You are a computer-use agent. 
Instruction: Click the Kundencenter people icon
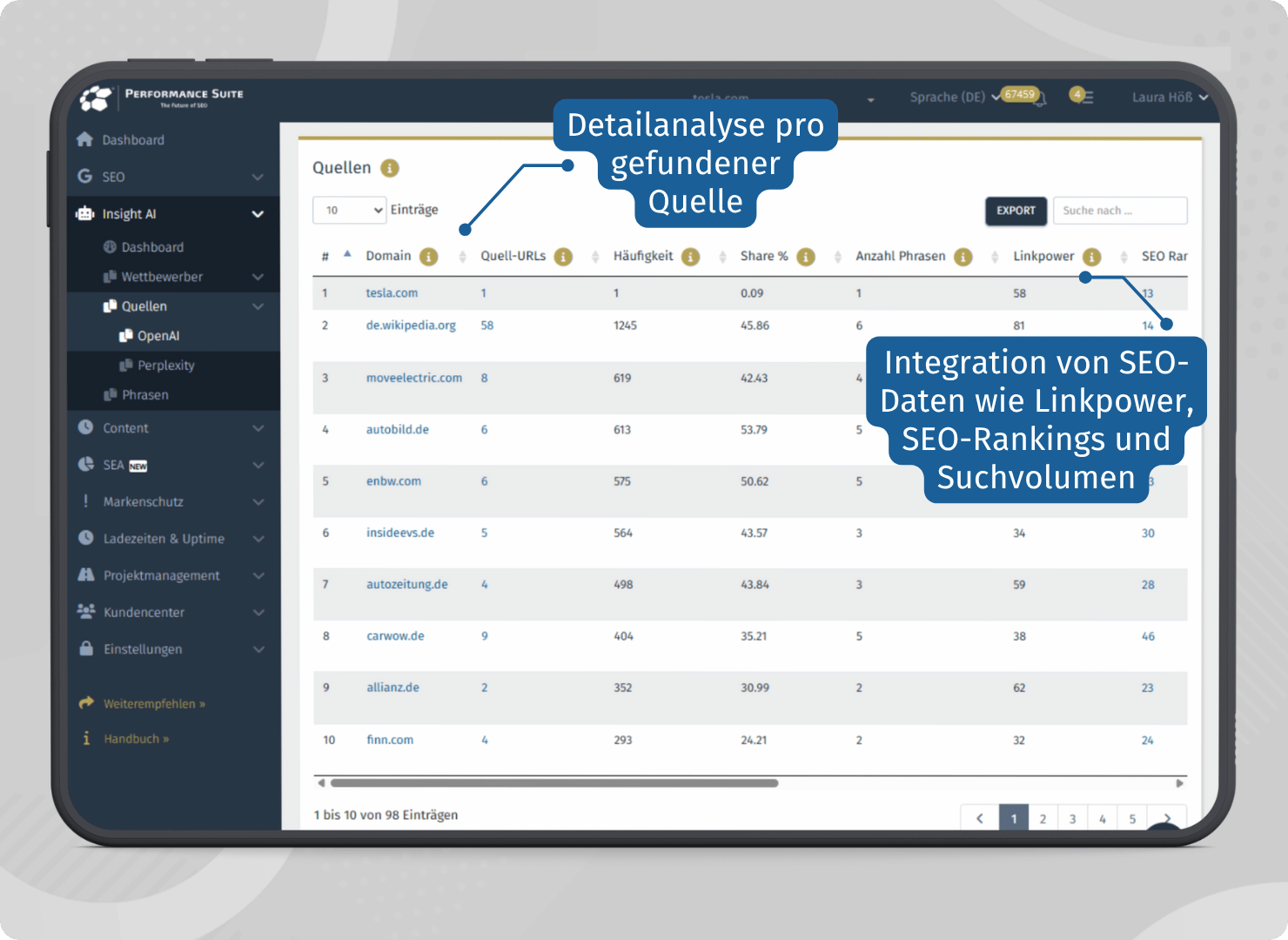pos(85,611)
